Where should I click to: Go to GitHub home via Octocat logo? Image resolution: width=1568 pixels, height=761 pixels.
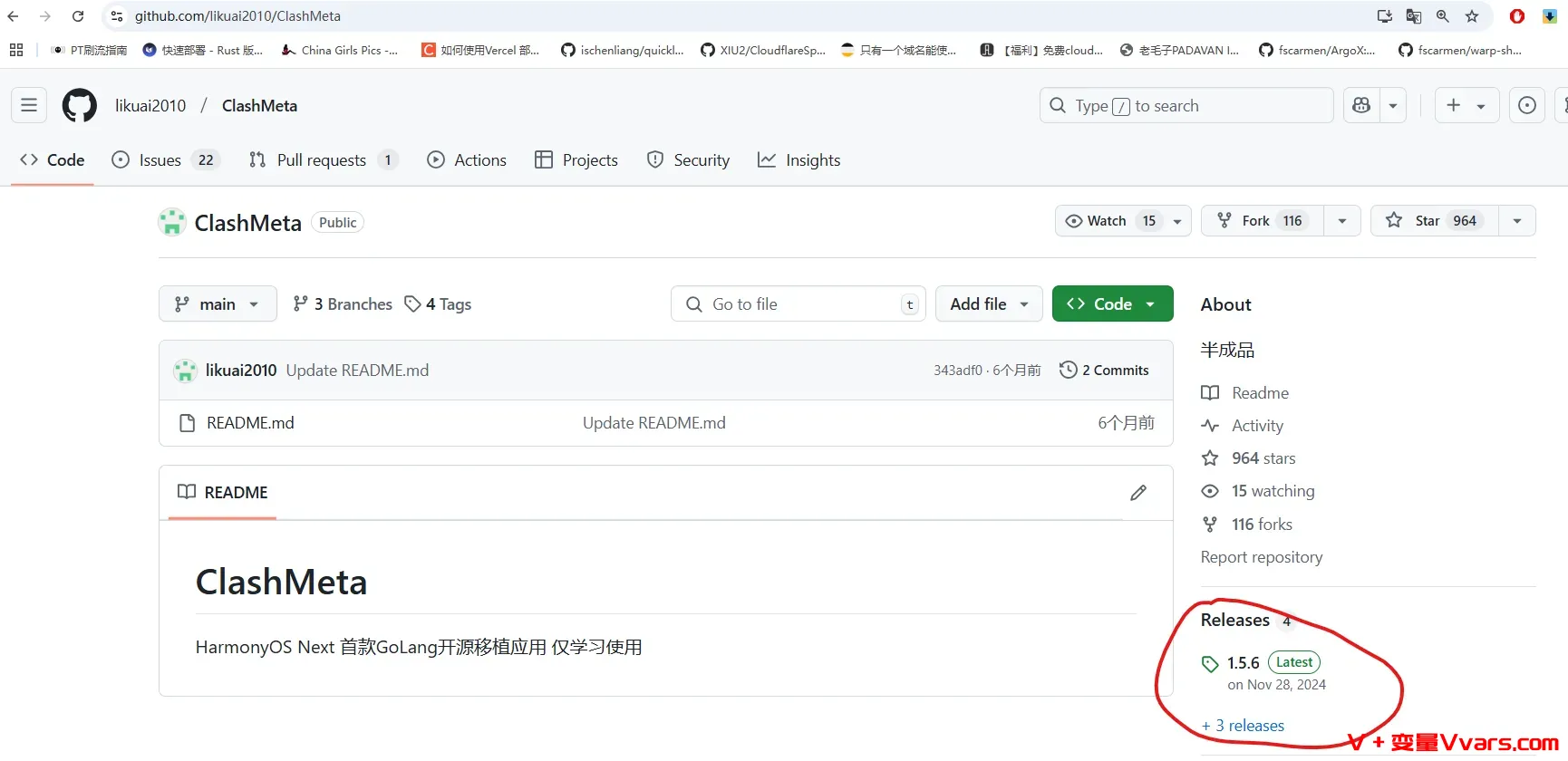80,105
